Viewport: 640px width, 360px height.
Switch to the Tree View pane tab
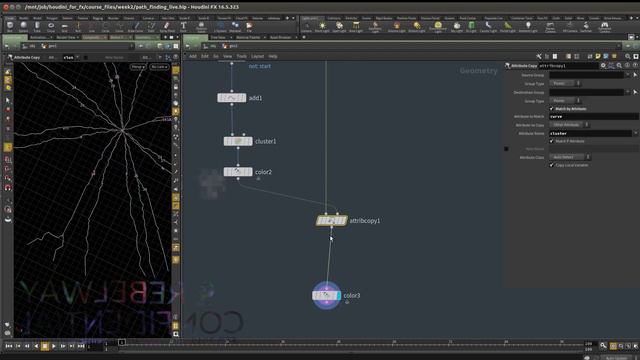click(218, 37)
